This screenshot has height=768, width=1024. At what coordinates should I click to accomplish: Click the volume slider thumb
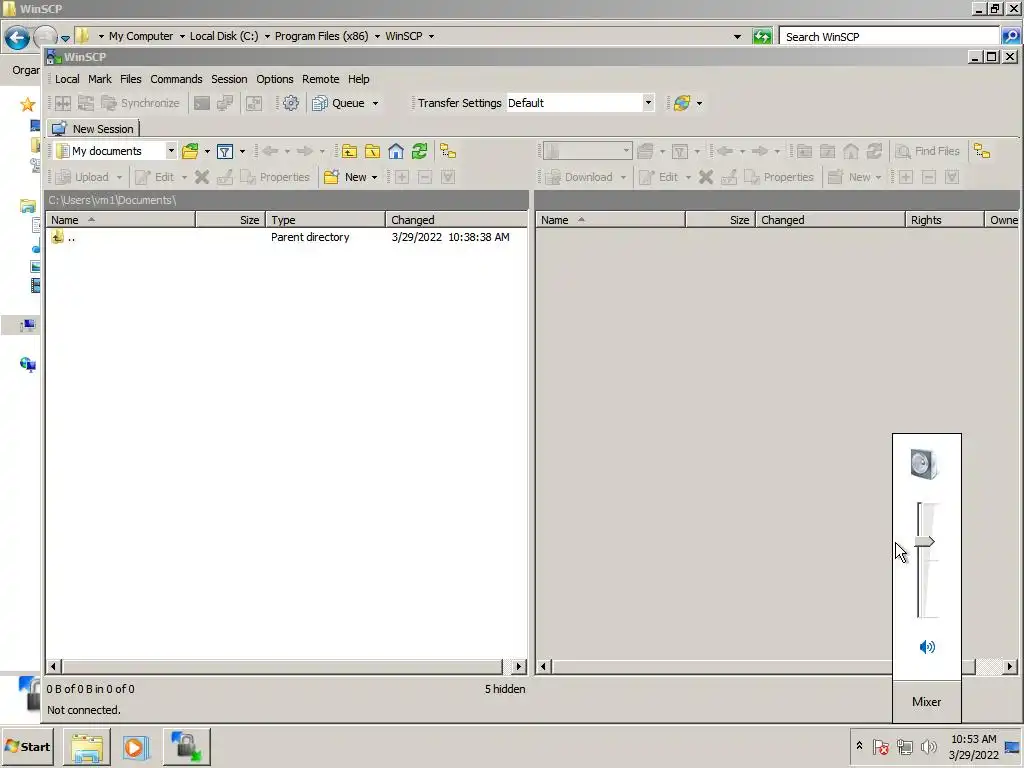point(925,541)
